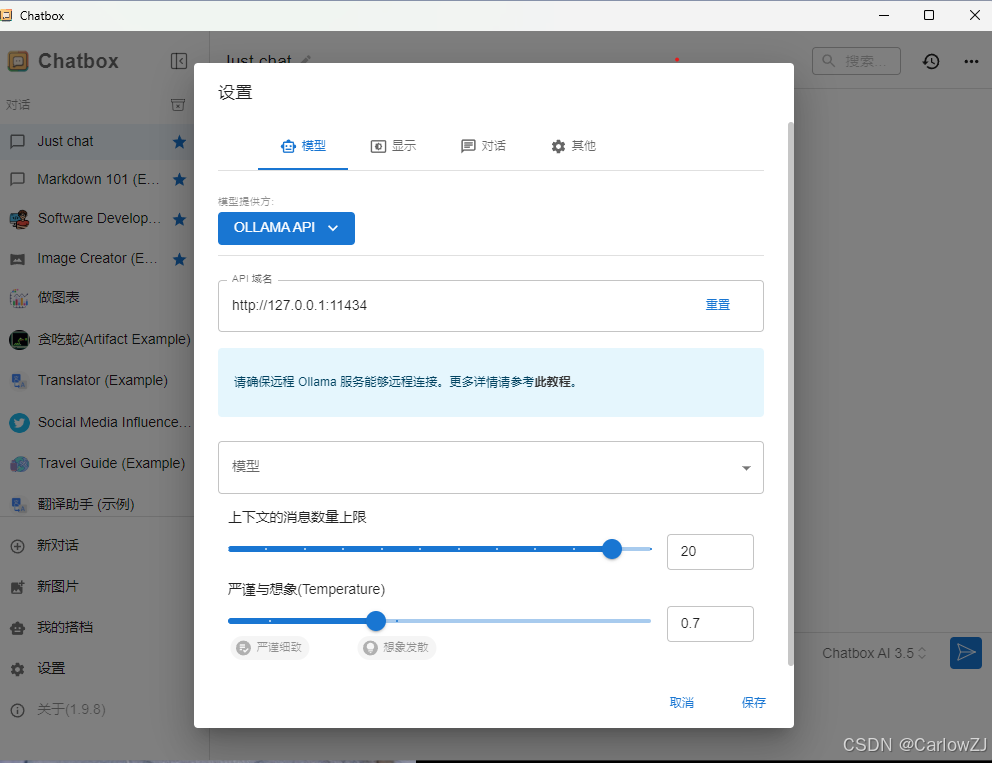
Task: Click the robot icon on the 模型 tab
Action: click(x=288, y=147)
